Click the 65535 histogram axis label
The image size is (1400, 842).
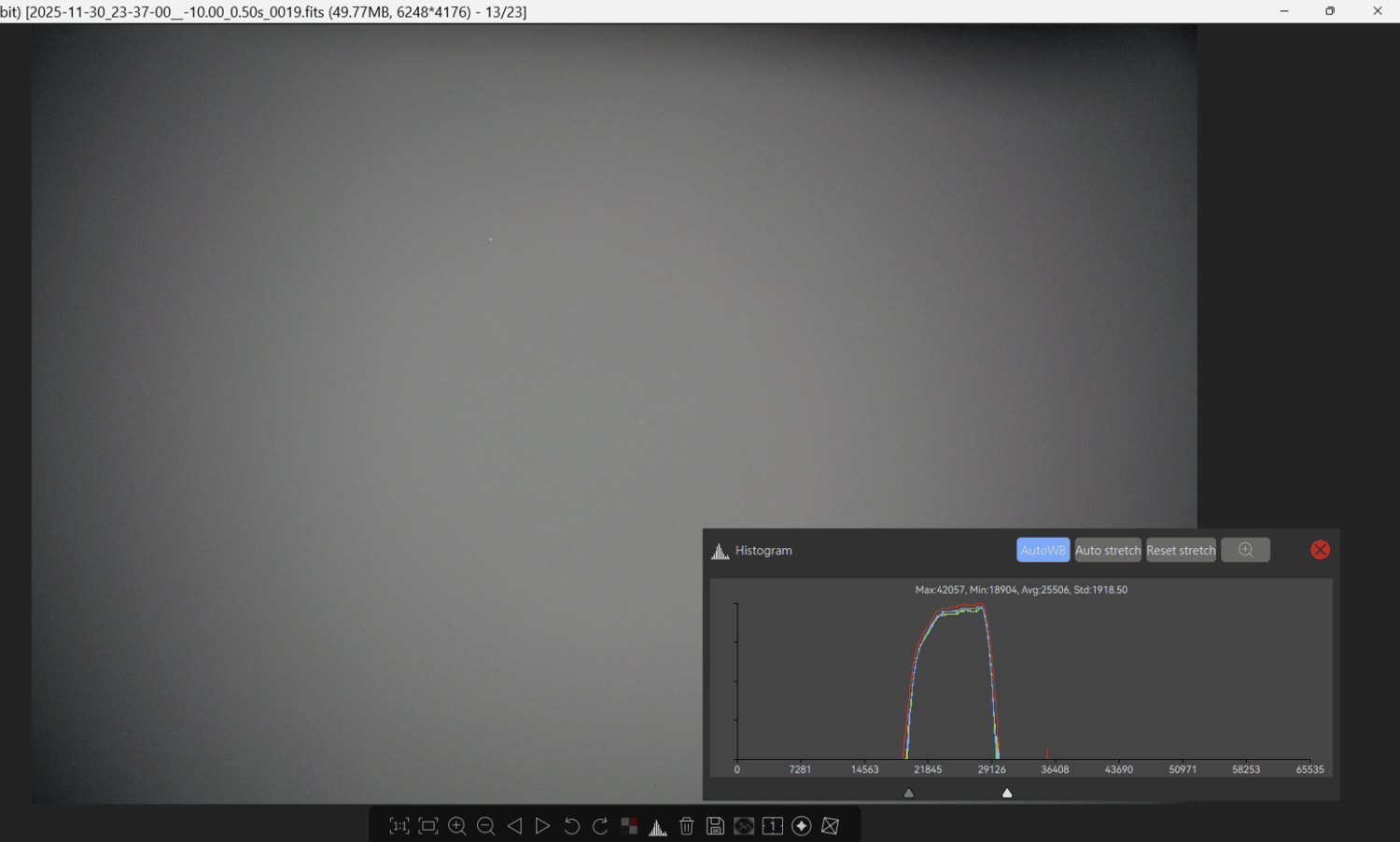point(1309,770)
